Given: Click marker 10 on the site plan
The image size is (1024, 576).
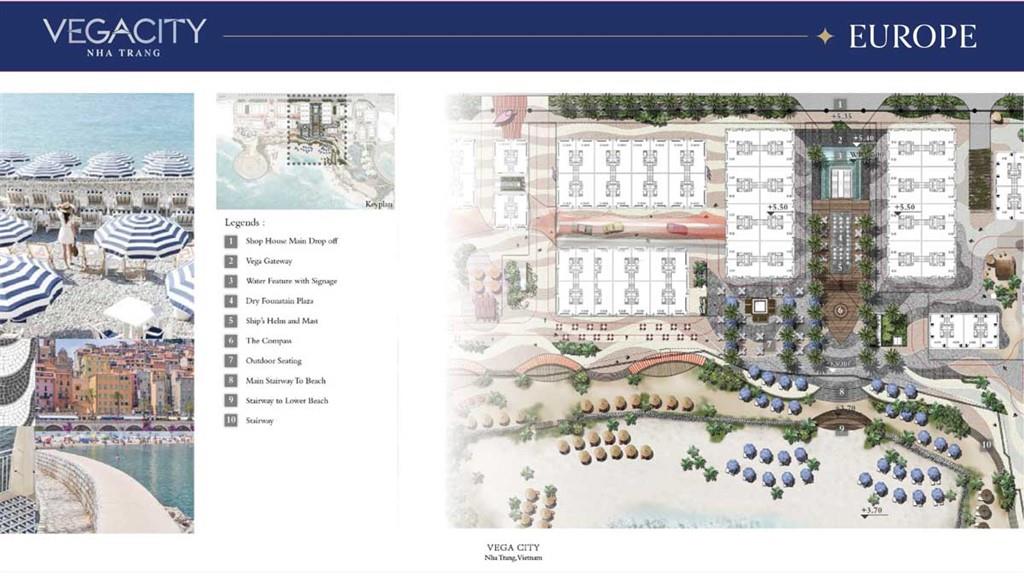Looking at the screenshot, I should 986,444.
